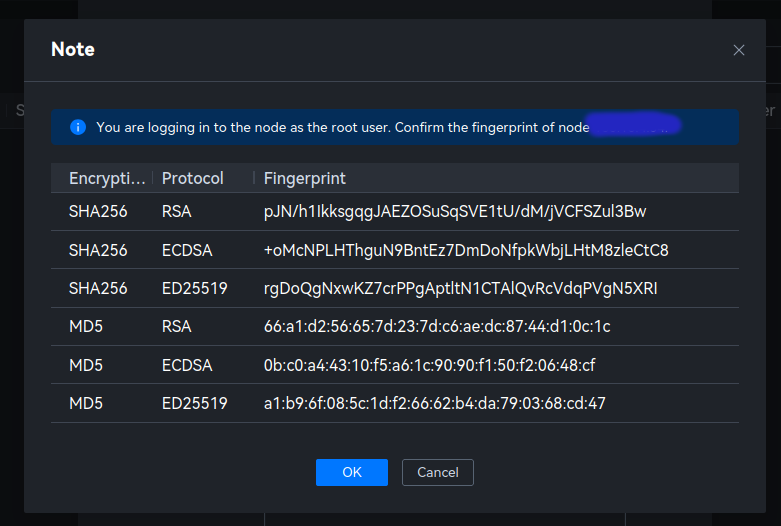Viewport: 781px width, 526px height.
Task: Click the root user login notice text
Action: point(340,127)
